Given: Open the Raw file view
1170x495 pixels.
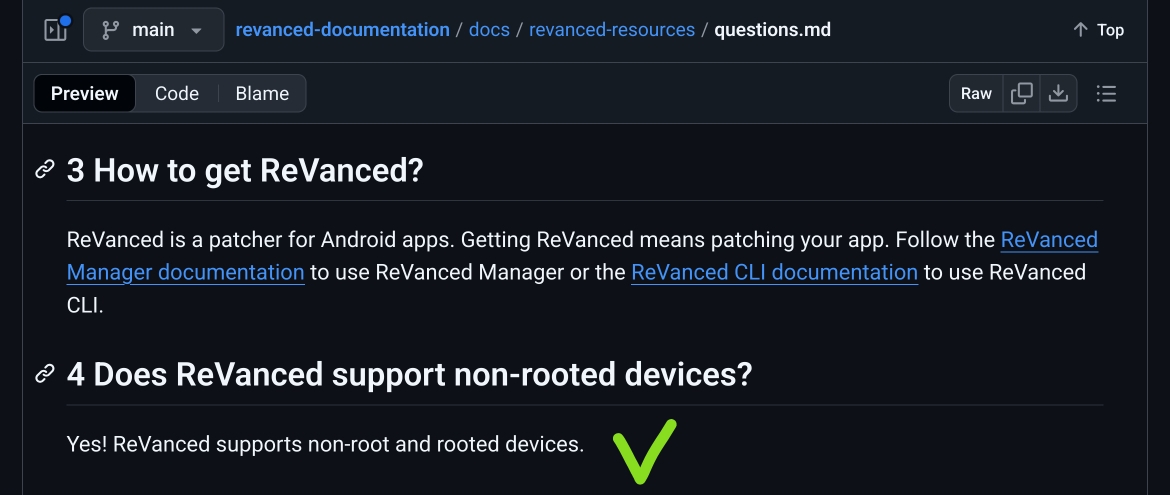Looking at the screenshot, I should pos(976,94).
